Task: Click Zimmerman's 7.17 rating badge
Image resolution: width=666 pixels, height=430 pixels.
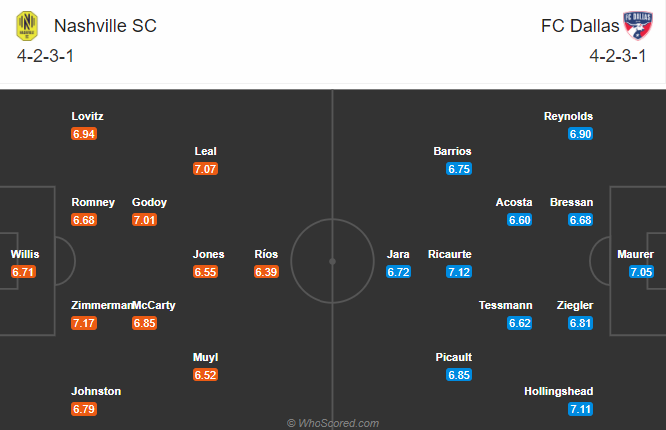Action: pos(84,323)
